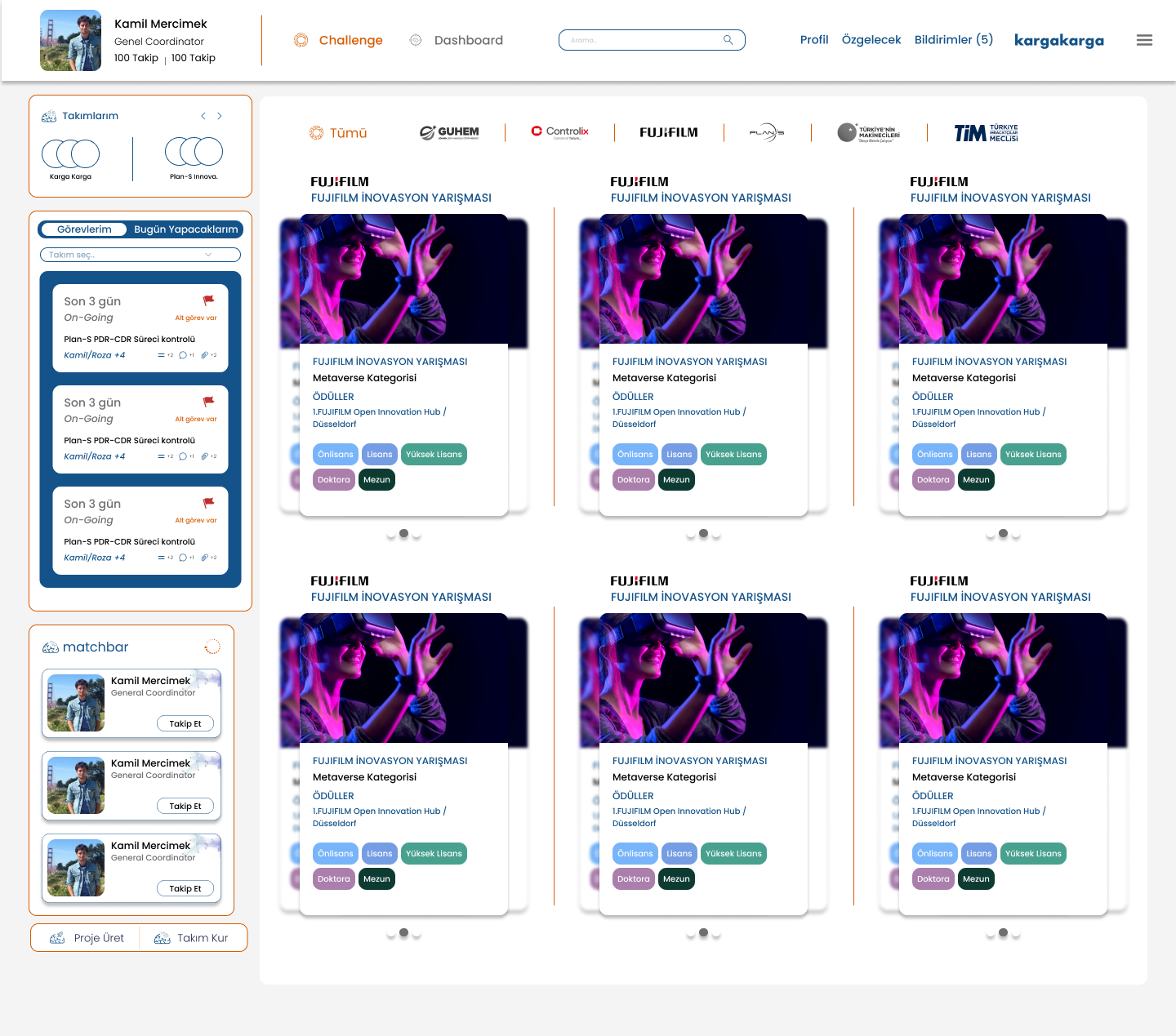This screenshot has width=1176, height=1036.
Task: Open the Dashboard tab
Action: click(x=469, y=40)
